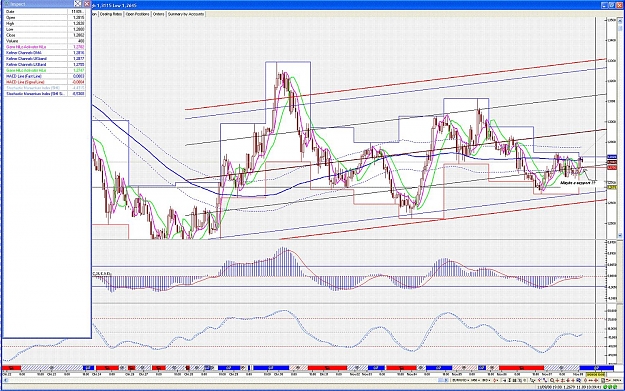Click the magenta Gann HiLo Activator row
The image size is (625, 391).
pyautogui.click(x=45, y=47)
